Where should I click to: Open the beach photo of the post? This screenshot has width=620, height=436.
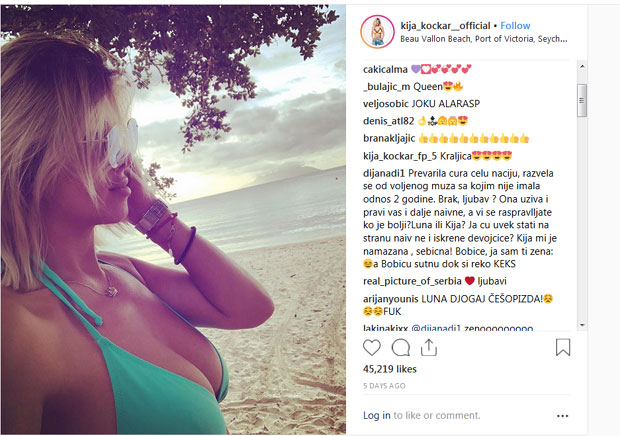coord(173,220)
